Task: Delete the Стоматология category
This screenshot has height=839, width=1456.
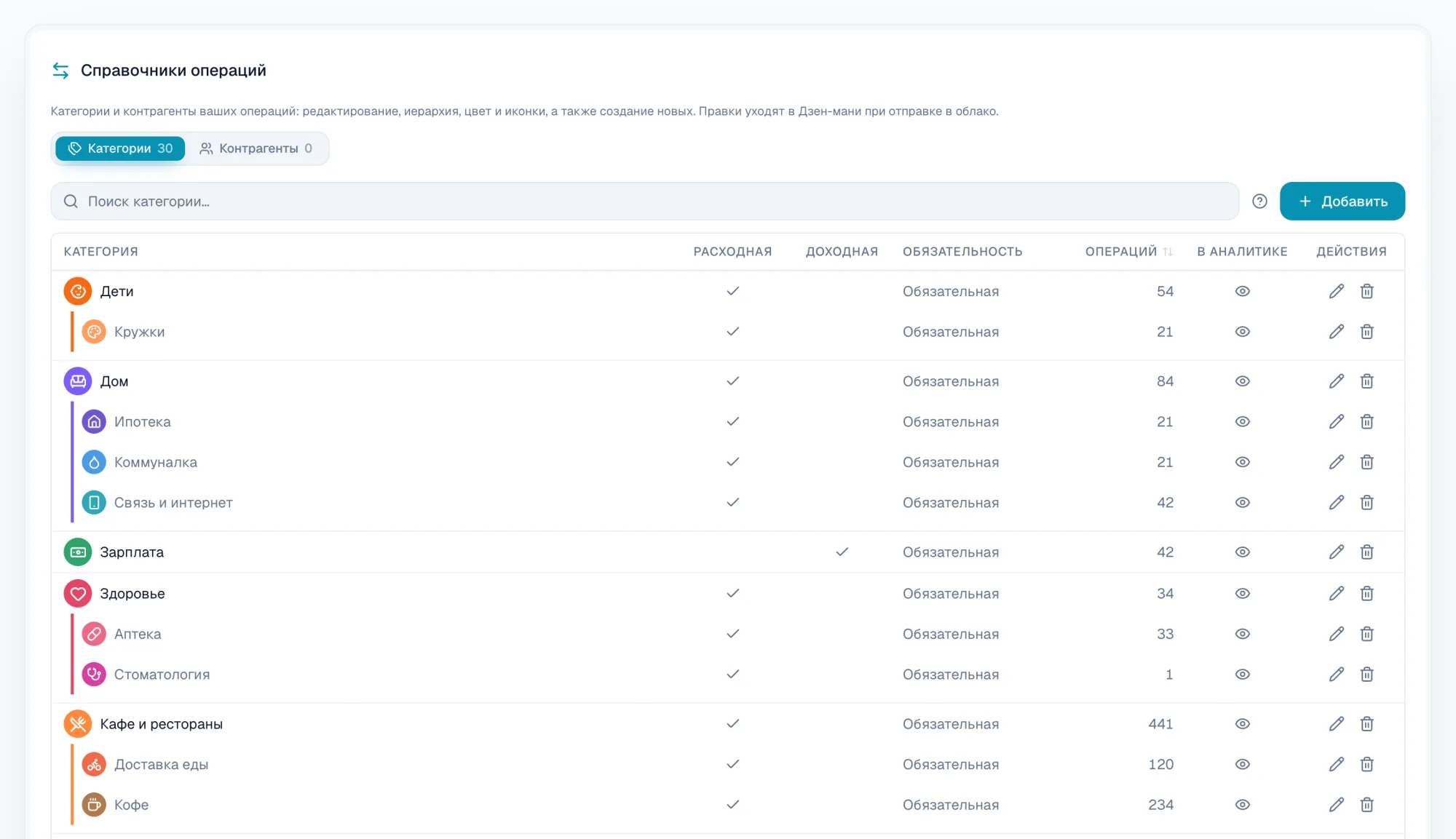Action: point(1366,675)
